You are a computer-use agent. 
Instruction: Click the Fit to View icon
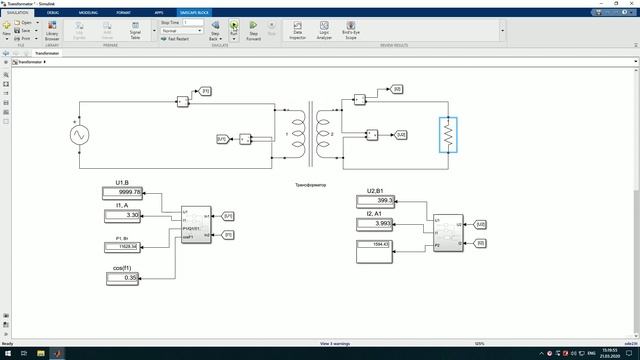[x=6, y=84]
